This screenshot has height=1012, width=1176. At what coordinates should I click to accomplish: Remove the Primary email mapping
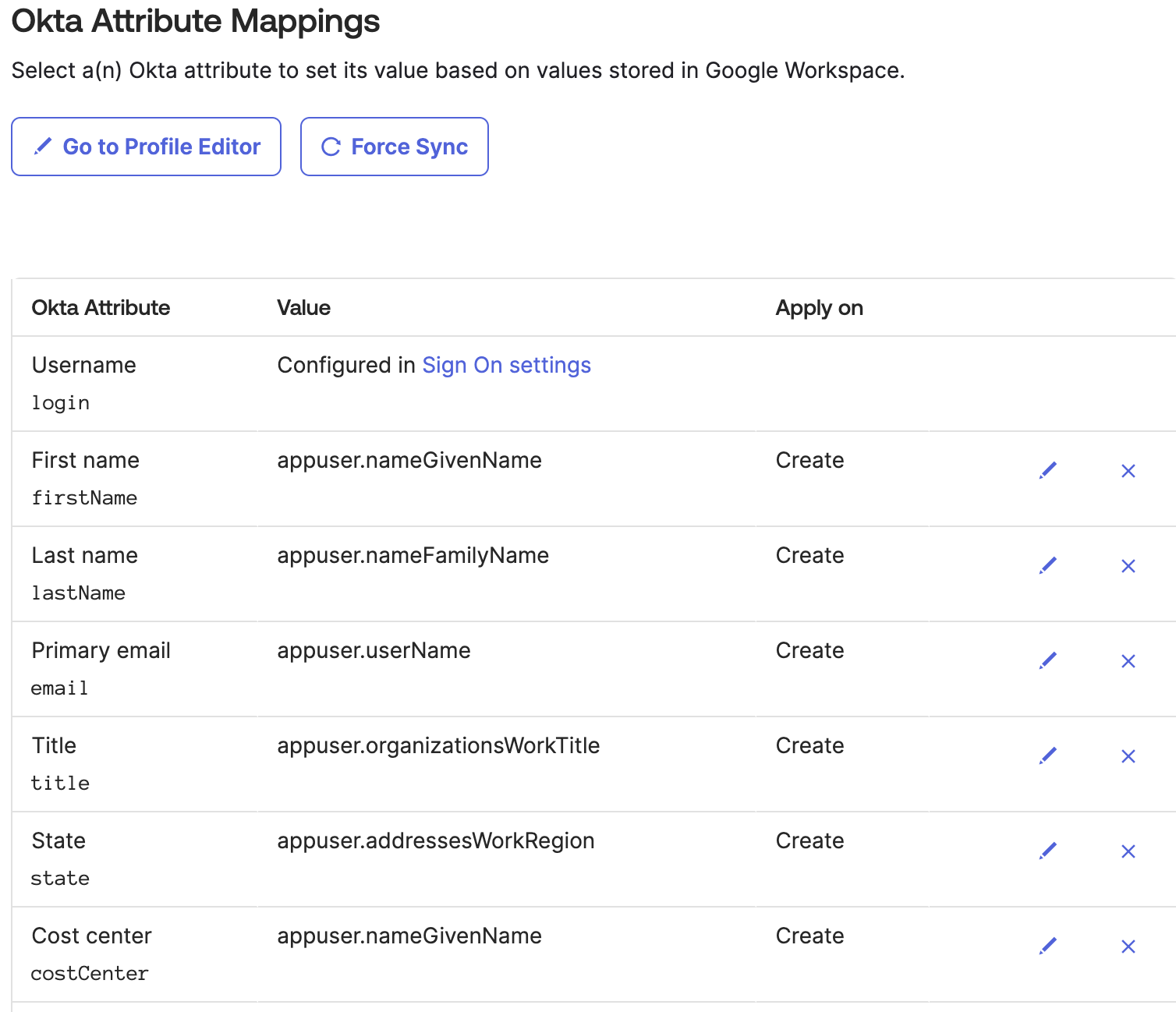click(x=1128, y=661)
